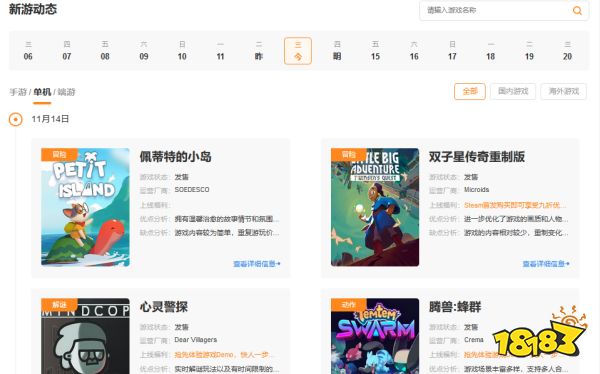The width and height of the screenshot is (600, 374).
Task: Select date 10 in the calendar strip
Action: click(x=182, y=51)
